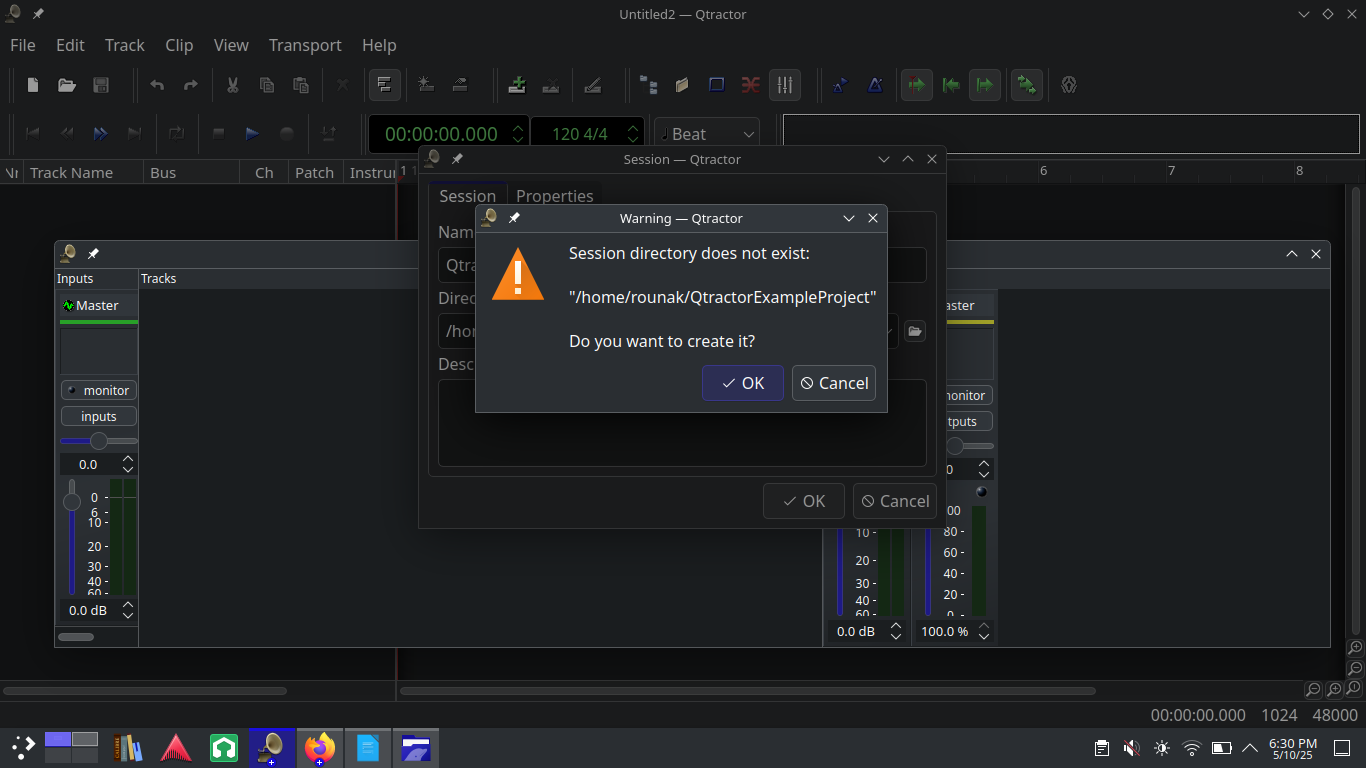Open the Connections window red icon

[750, 85]
